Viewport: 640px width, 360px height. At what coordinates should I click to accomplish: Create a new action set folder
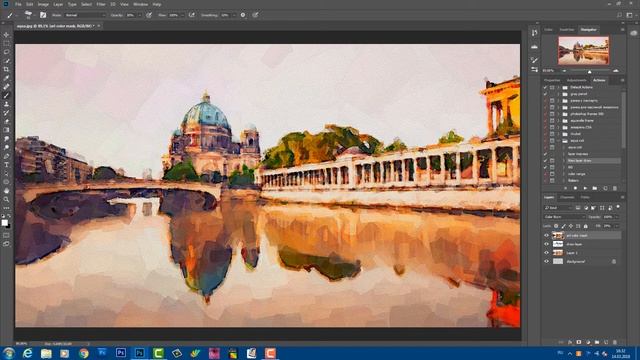(x=595, y=188)
